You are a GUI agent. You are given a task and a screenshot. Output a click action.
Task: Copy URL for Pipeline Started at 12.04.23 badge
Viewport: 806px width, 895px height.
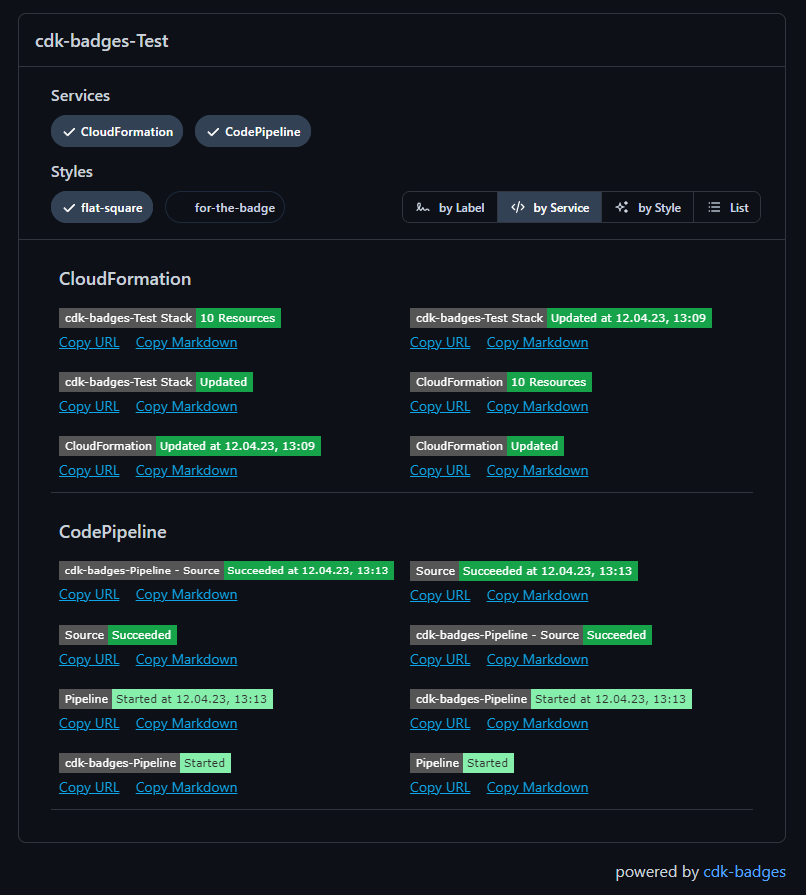pyautogui.click(x=89, y=723)
